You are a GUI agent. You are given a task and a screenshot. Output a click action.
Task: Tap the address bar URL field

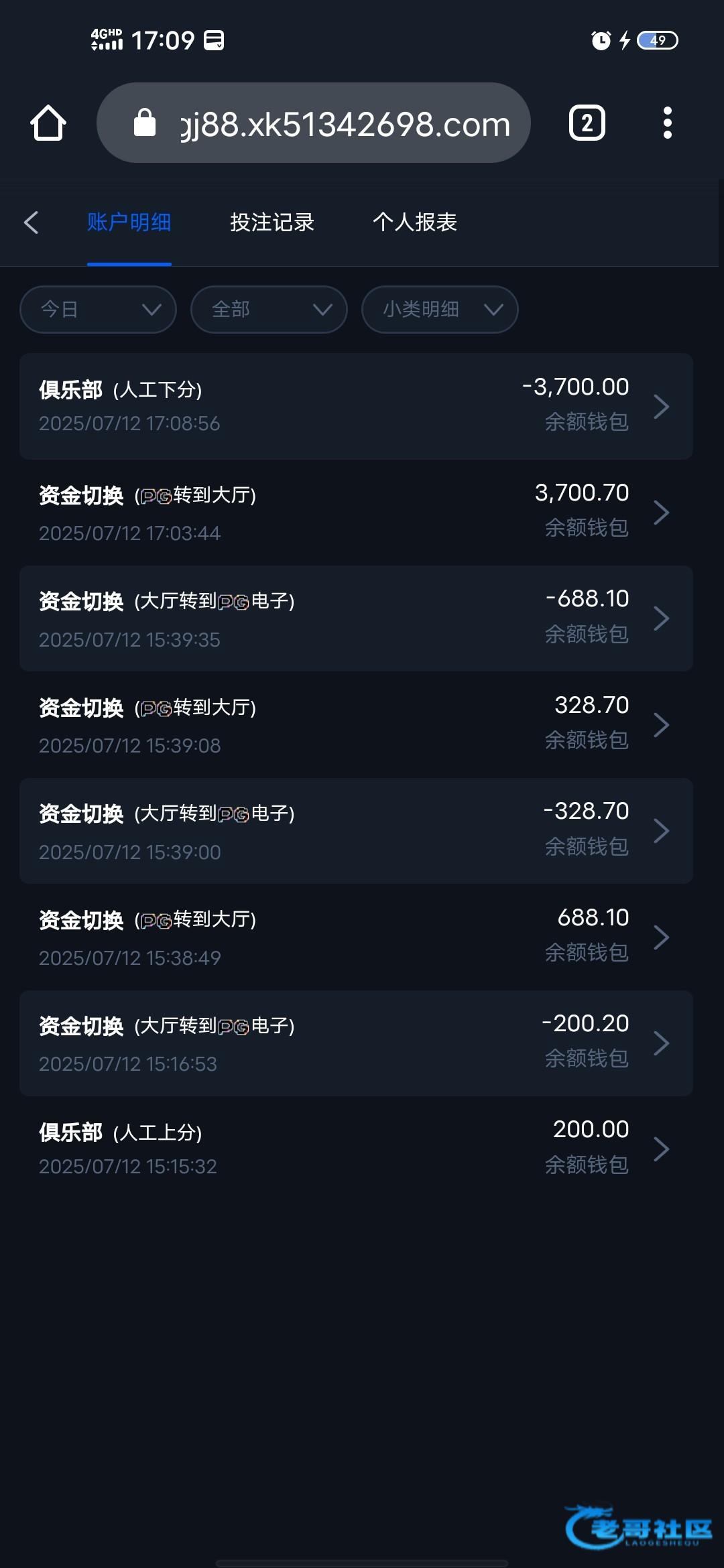pyautogui.click(x=345, y=124)
